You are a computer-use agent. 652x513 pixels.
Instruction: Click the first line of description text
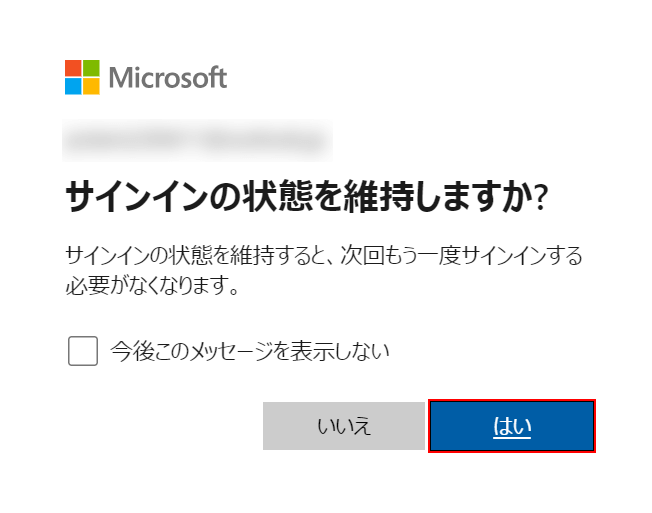coord(324,255)
